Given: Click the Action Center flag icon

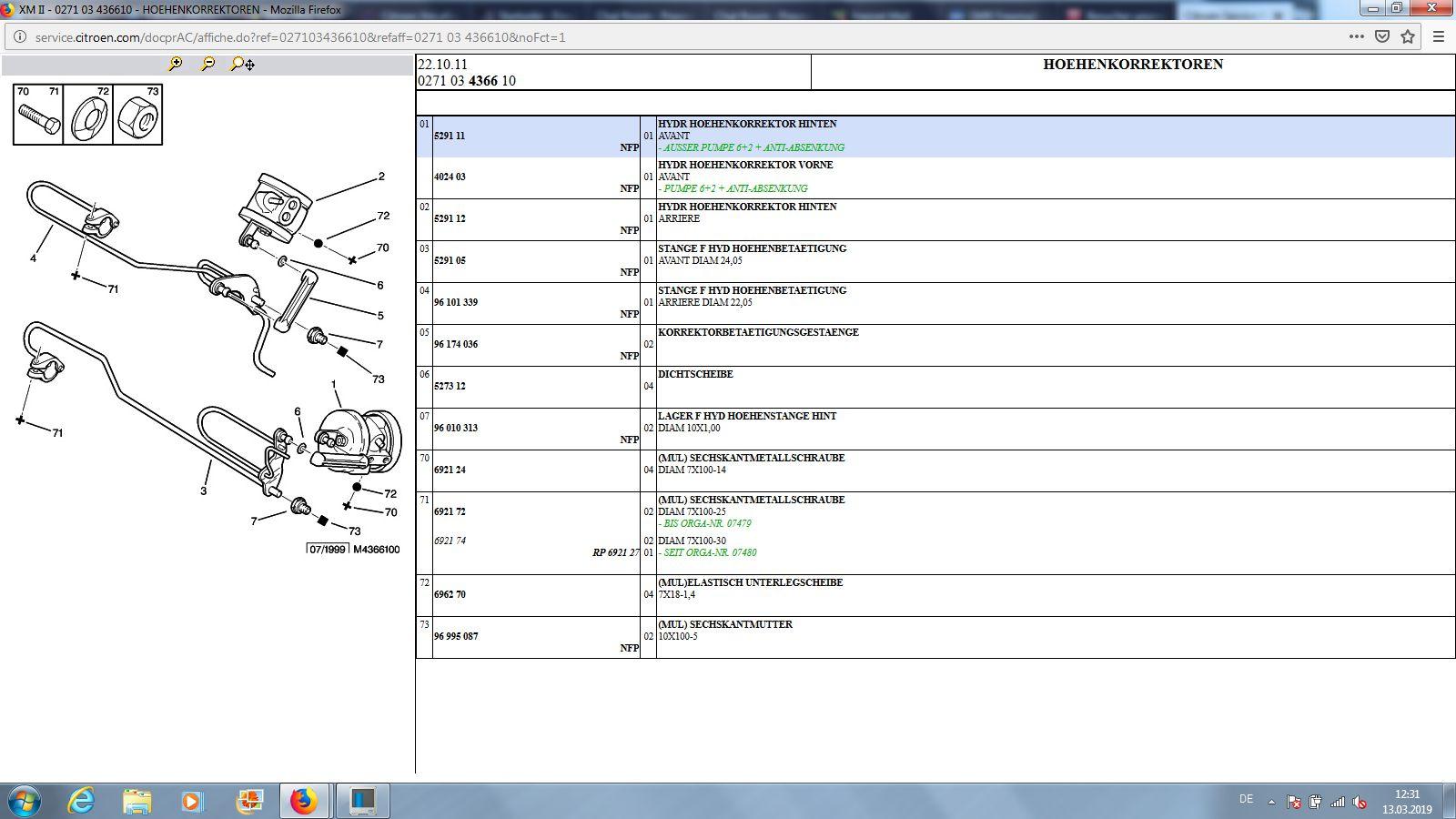Looking at the screenshot, I should click(x=1293, y=802).
